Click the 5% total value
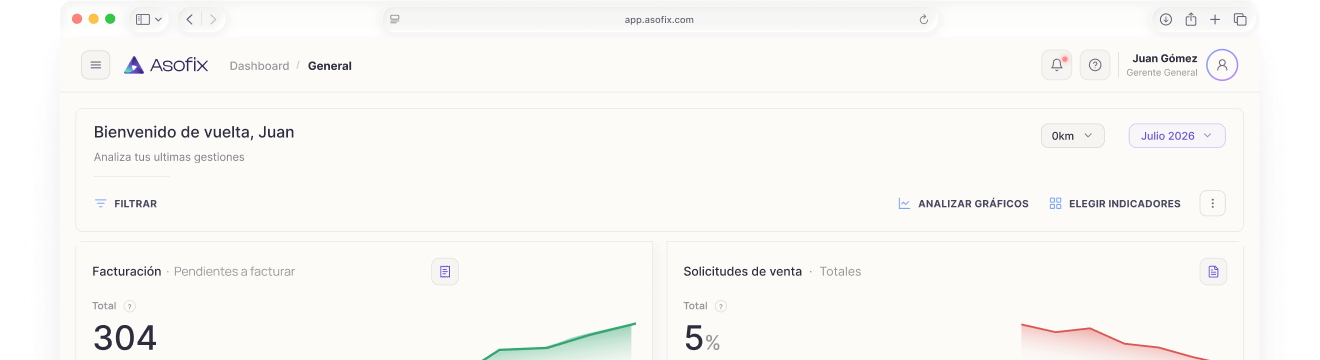The height and width of the screenshot is (360, 1320). pos(702,338)
